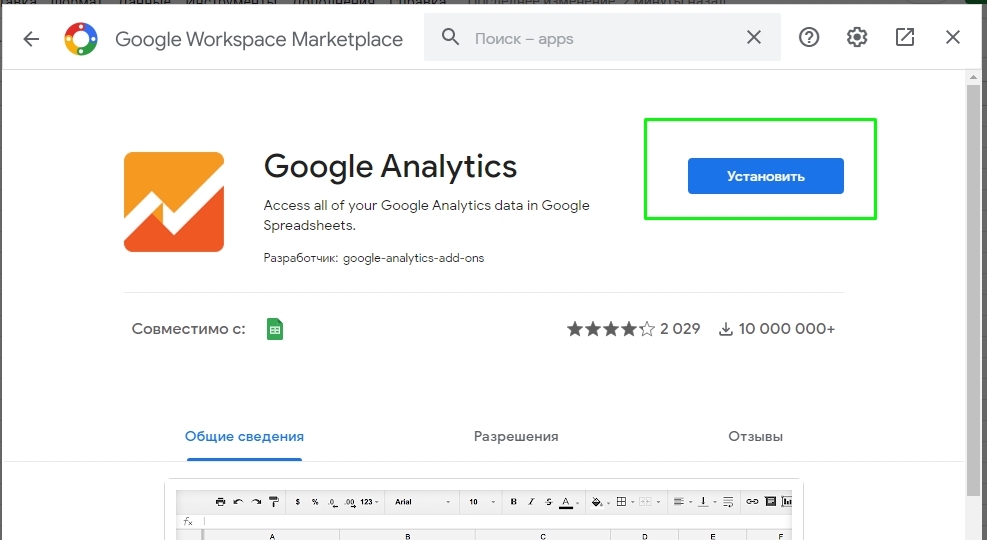This screenshot has height=540, width=987.
Task: Click the fill color bucket in preview
Action: pos(597,502)
